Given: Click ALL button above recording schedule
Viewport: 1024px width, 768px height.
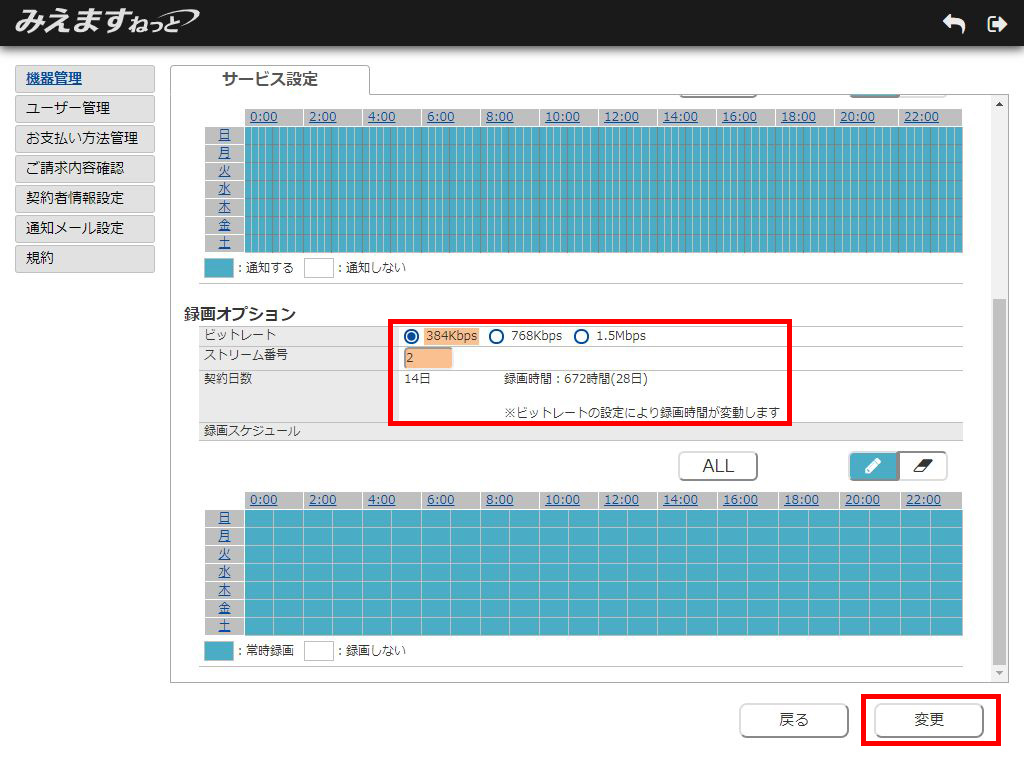Looking at the screenshot, I should pos(717,466).
